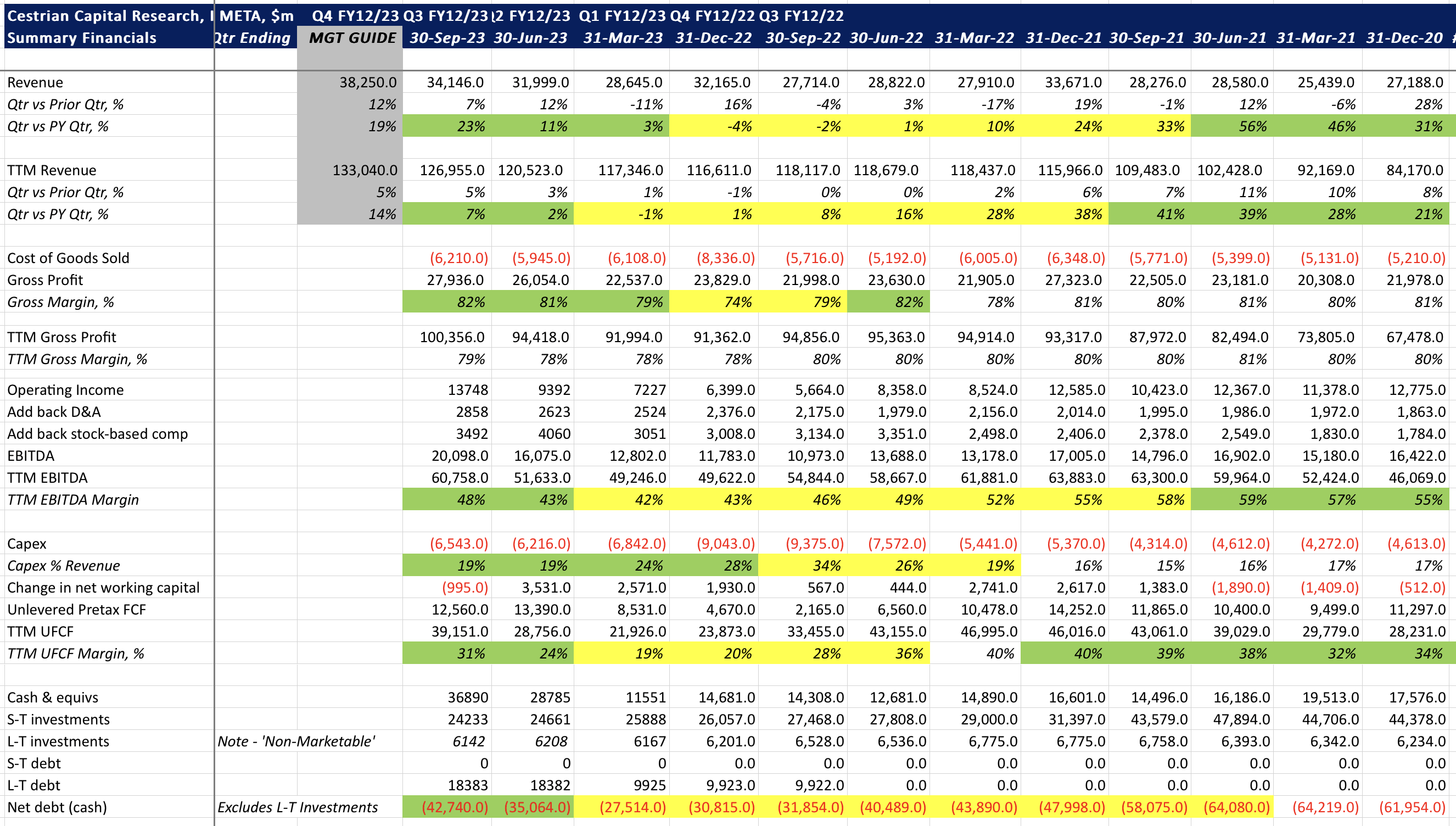Image resolution: width=1456 pixels, height=826 pixels.
Task: Click the 'Note - Non-Marketable' cell
Action: coord(296,741)
